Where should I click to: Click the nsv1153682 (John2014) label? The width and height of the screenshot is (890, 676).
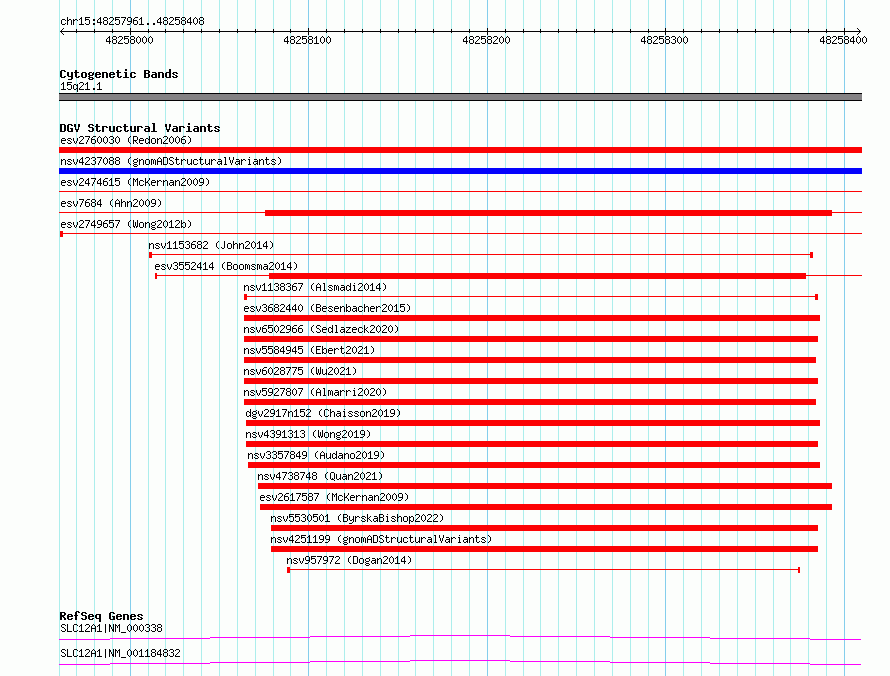click(x=211, y=245)
